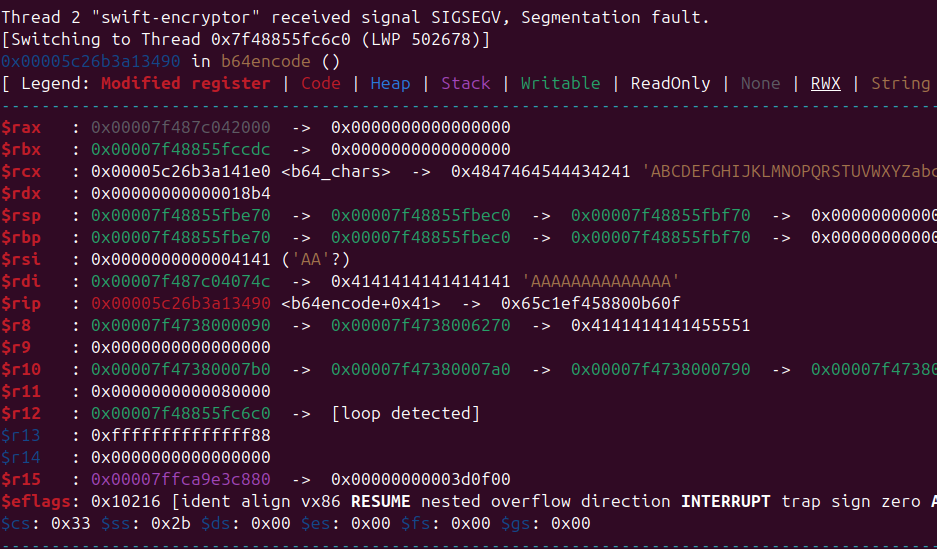Click the Modified register legend text
This screenshot has width=937, height=549.
click(185, 83)
